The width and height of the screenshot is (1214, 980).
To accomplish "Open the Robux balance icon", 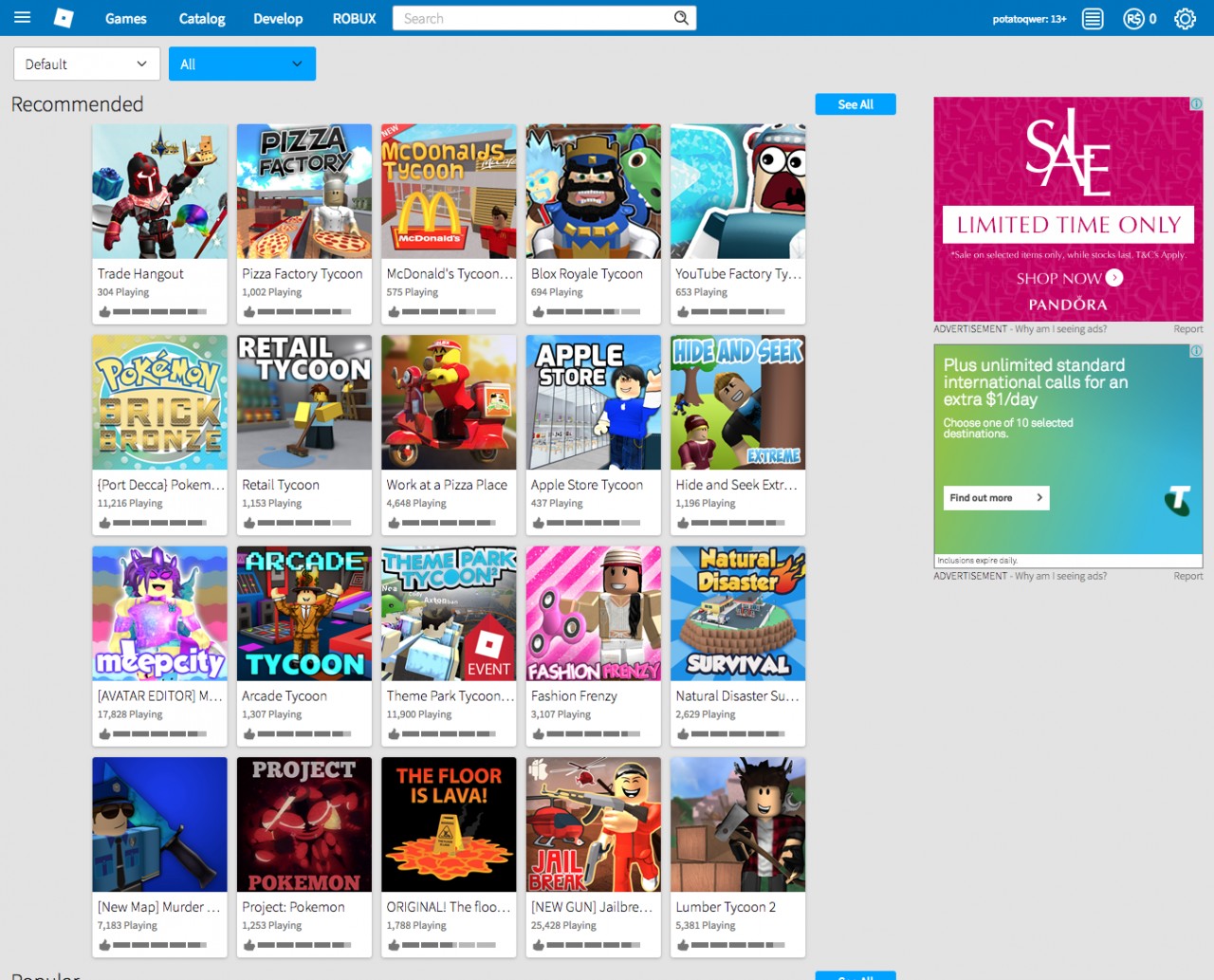I will click(1133, 18).
